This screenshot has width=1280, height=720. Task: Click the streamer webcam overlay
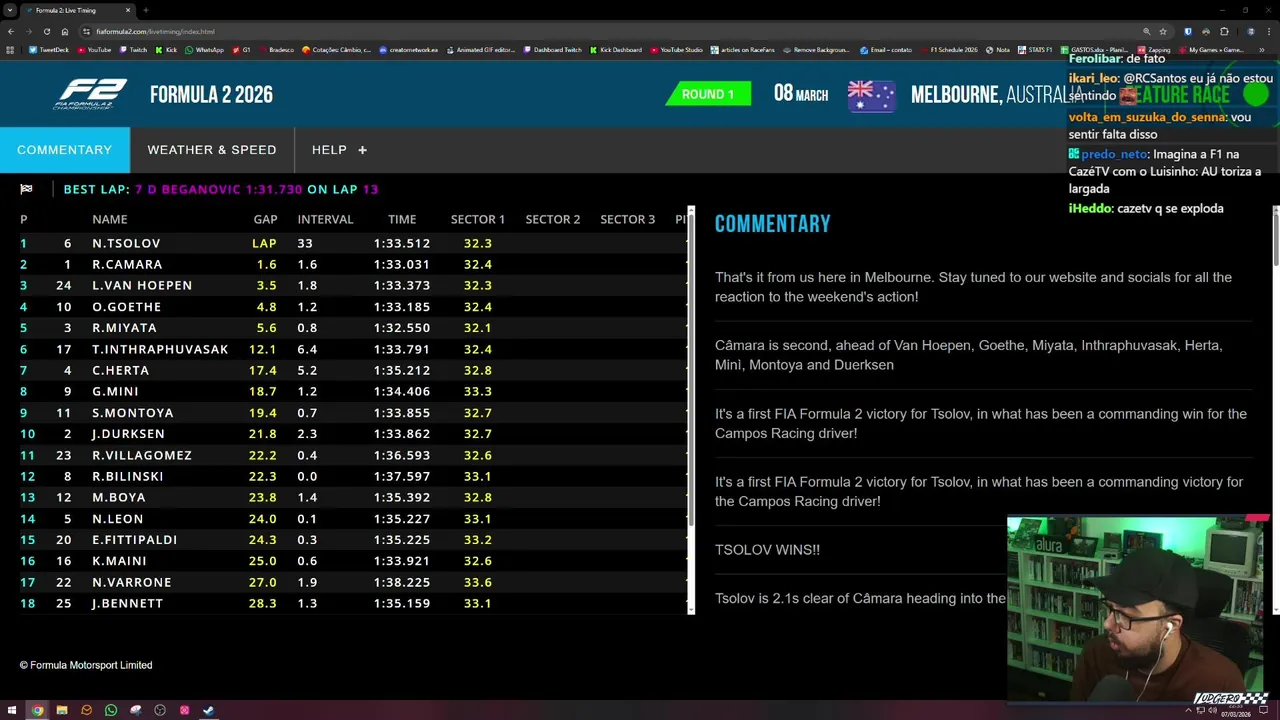[1138, 610]
